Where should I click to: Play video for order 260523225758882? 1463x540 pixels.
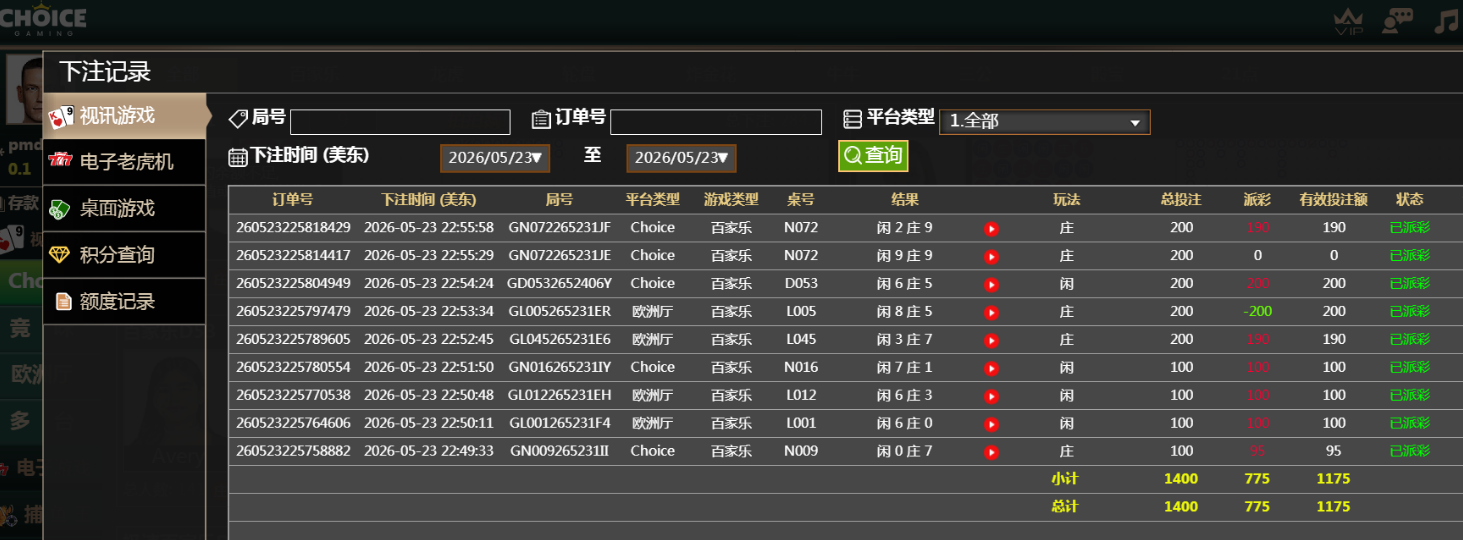pyautogui.click(x=991, y=452)
